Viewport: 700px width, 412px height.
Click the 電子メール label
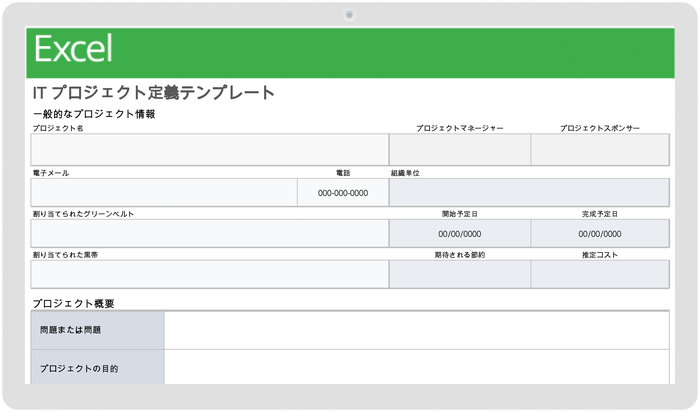click(x=50, y=173)
